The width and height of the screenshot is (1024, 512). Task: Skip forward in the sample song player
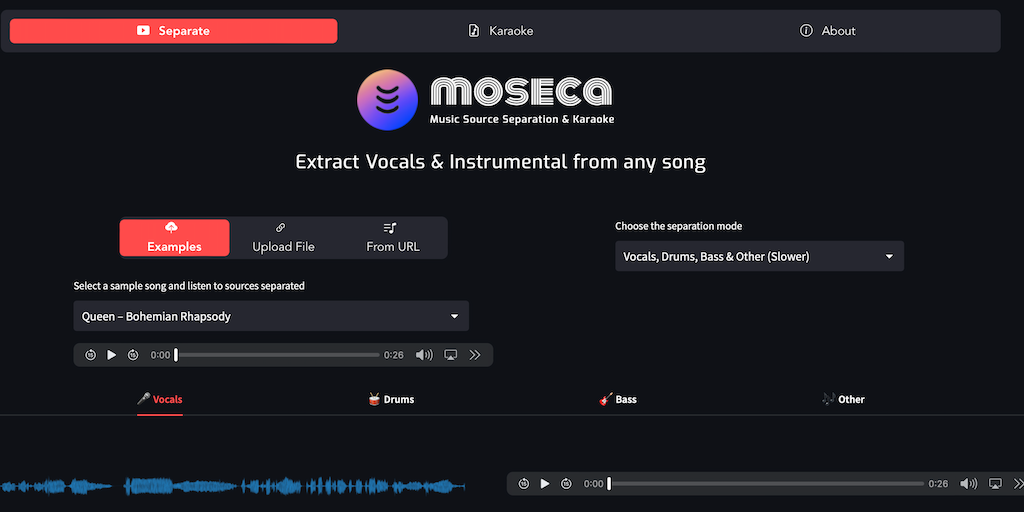coord(133,355)
